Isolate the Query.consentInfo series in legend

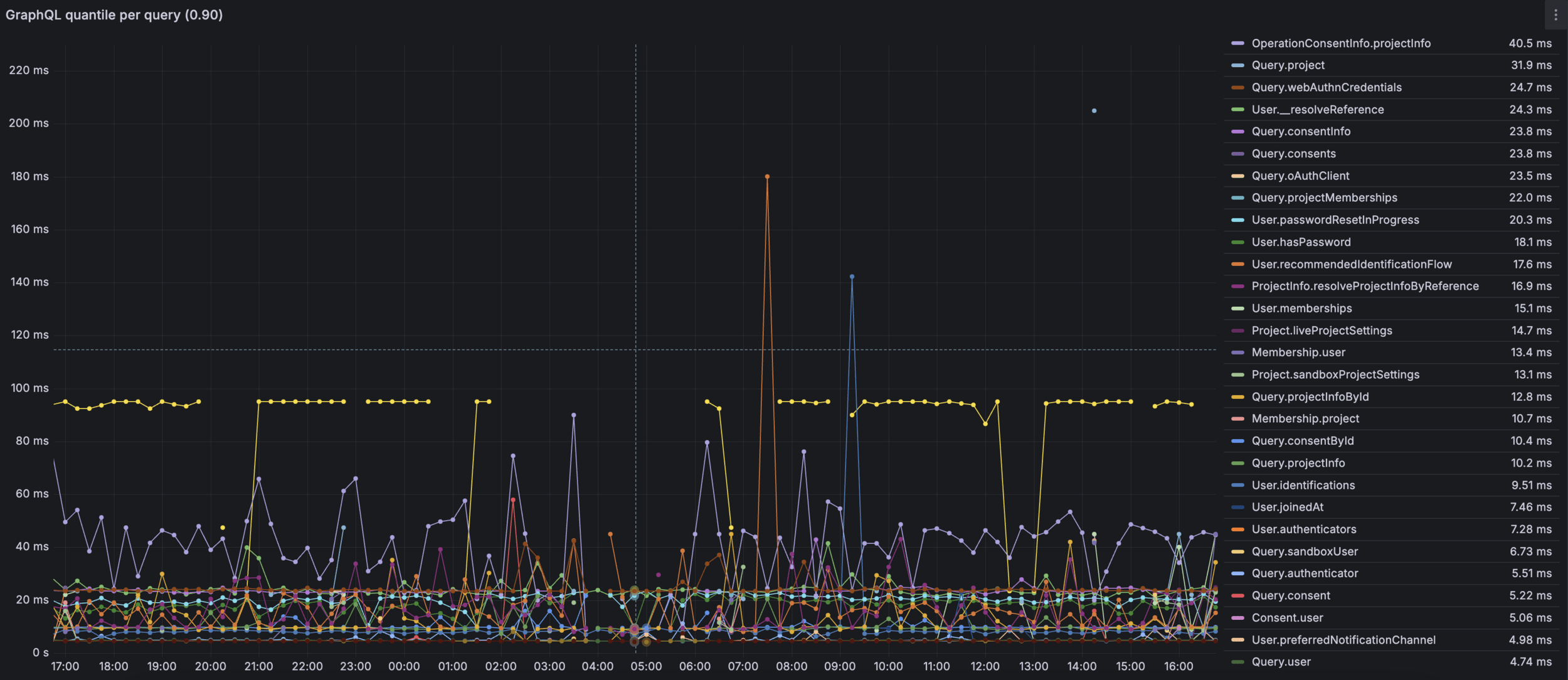1301,132
